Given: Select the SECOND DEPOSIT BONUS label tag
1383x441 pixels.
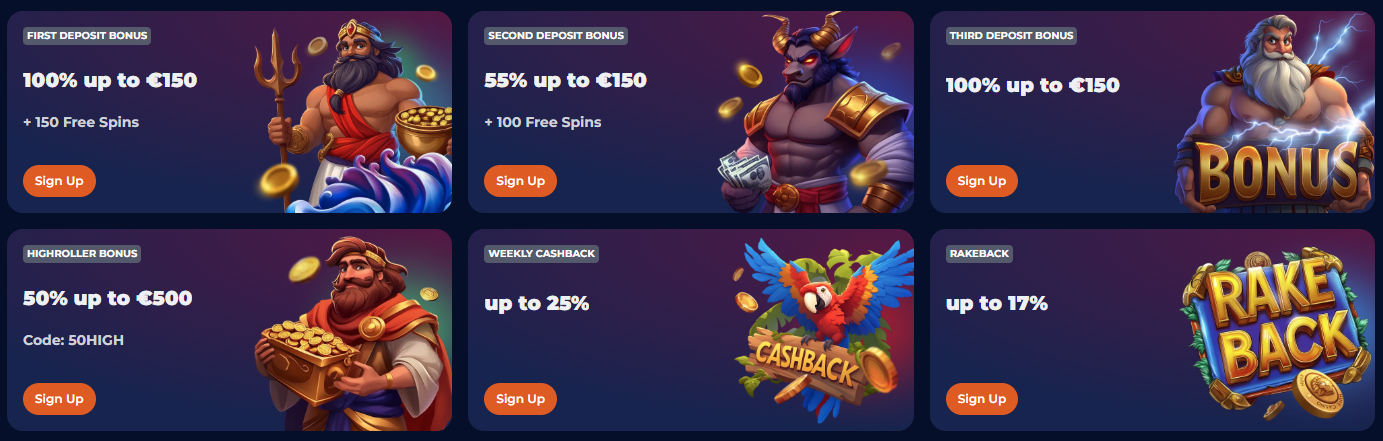Looking at the screenshot, I should coord(556,36).
